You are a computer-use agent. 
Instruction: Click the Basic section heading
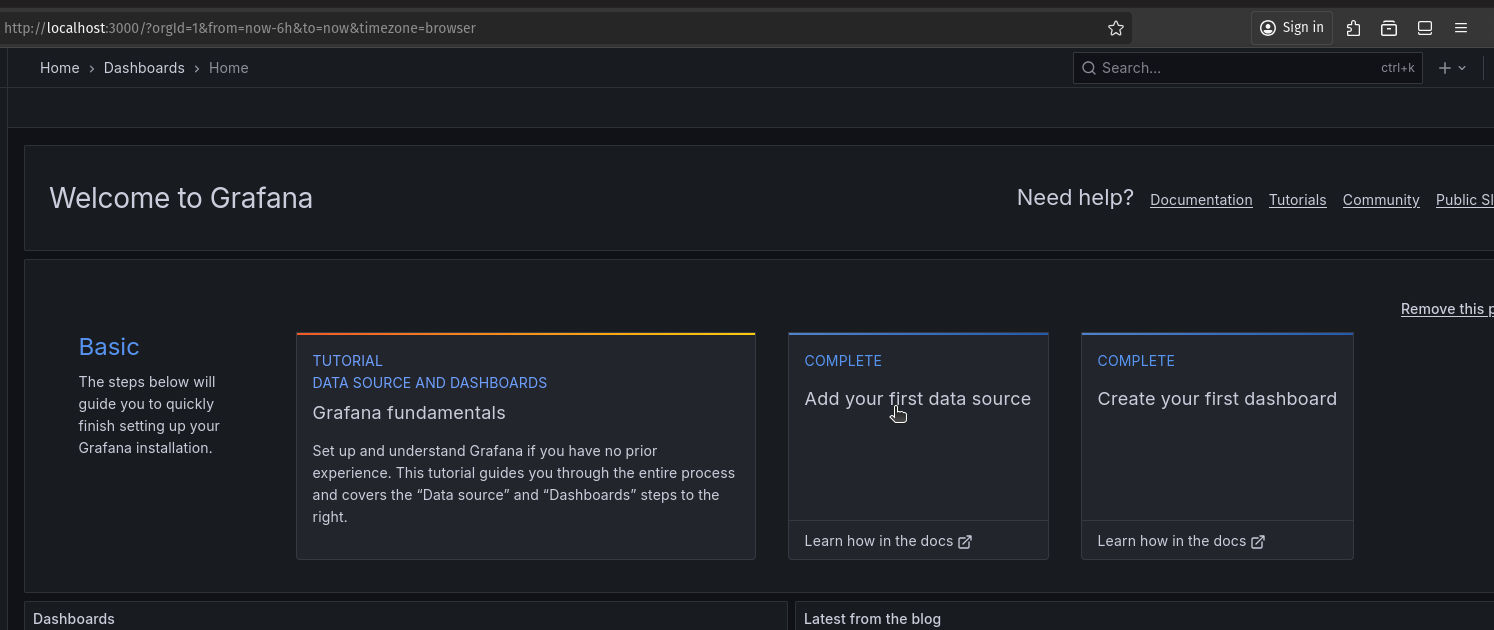[x=109, y=347]
